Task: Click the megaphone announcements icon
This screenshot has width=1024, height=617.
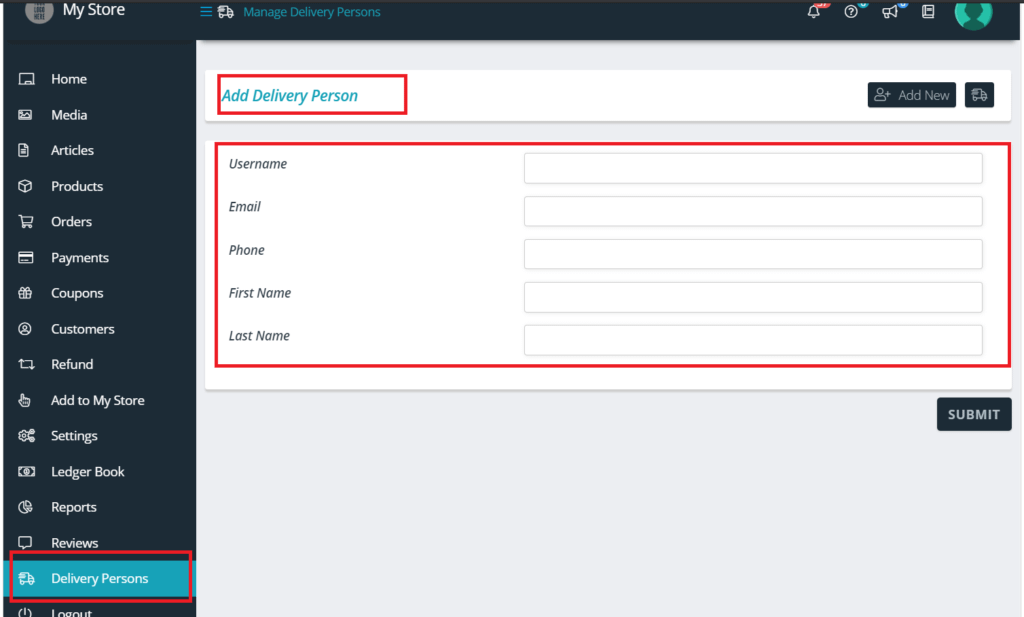Action: click(x=889, y=12)
